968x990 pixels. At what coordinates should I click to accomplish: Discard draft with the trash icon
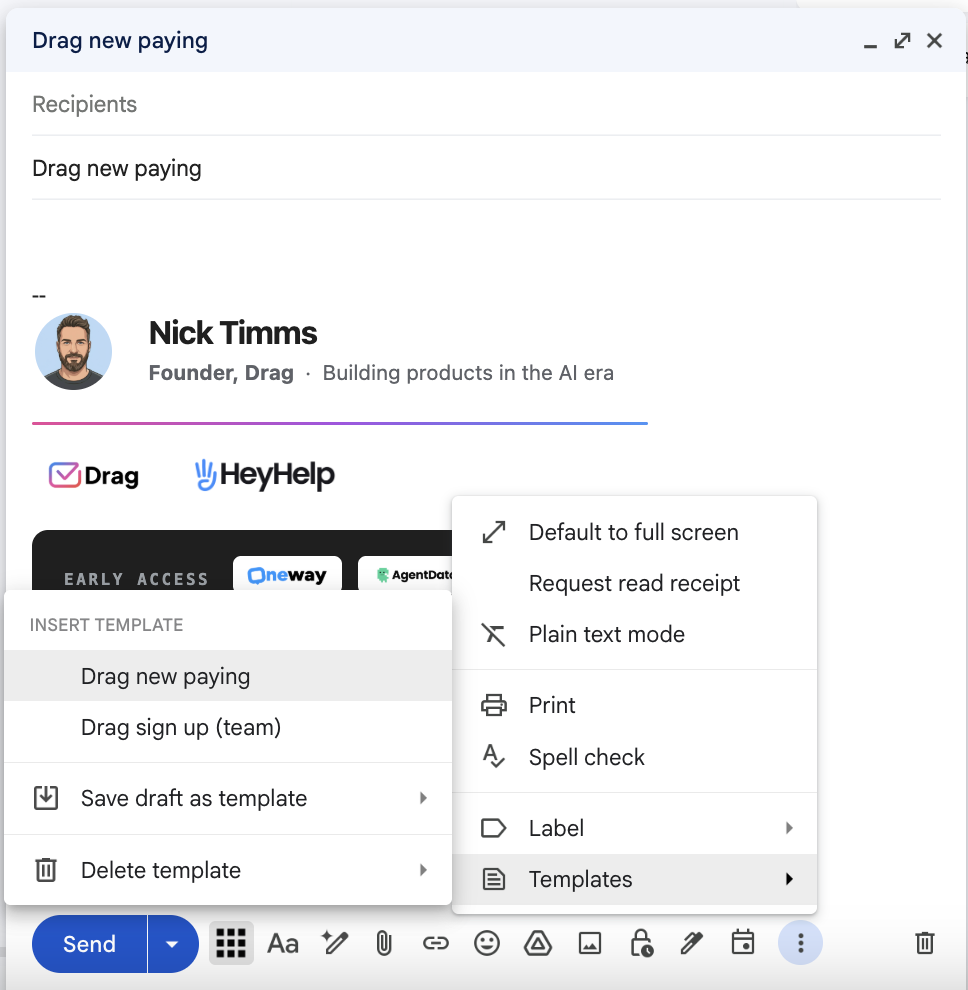(925, 943)
